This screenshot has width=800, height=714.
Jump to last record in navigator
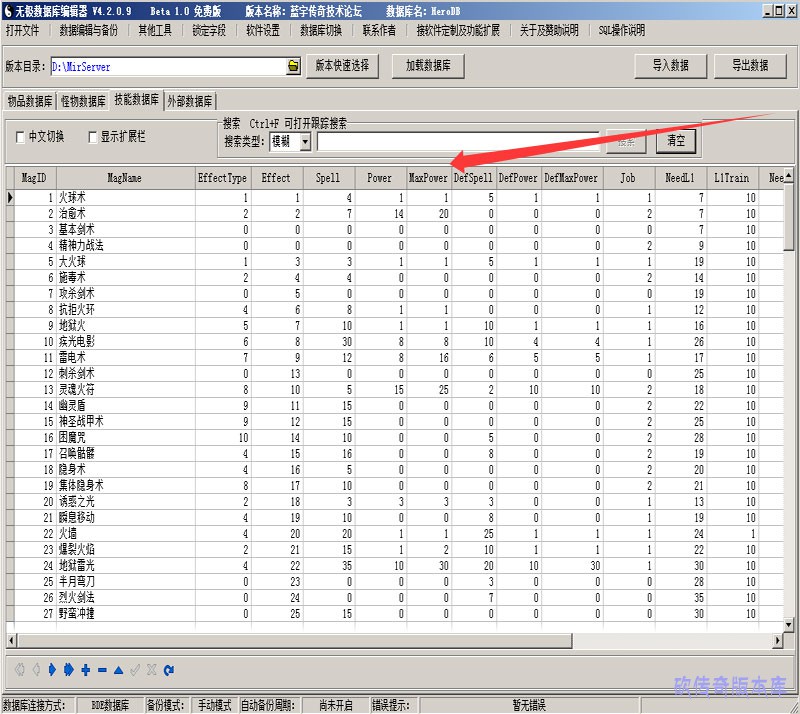click(x=69, y=670)
